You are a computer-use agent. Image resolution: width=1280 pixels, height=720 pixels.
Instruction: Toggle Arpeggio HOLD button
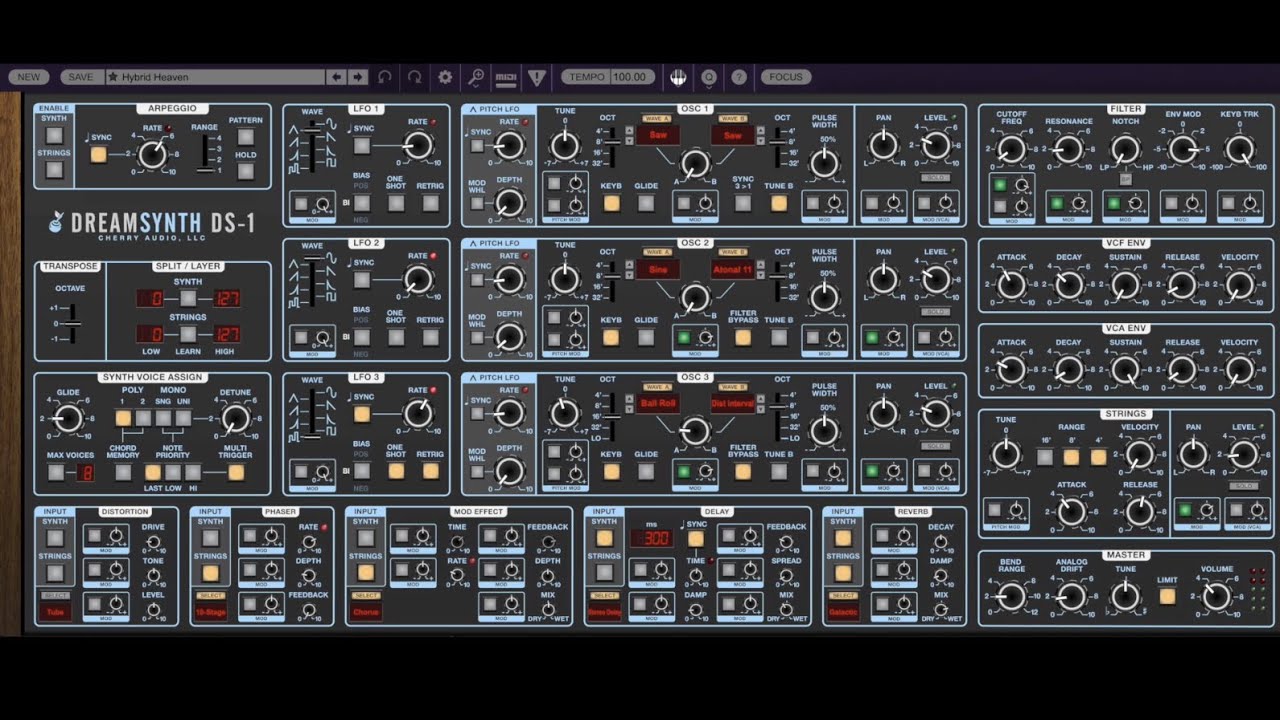[x=245, y=171]
